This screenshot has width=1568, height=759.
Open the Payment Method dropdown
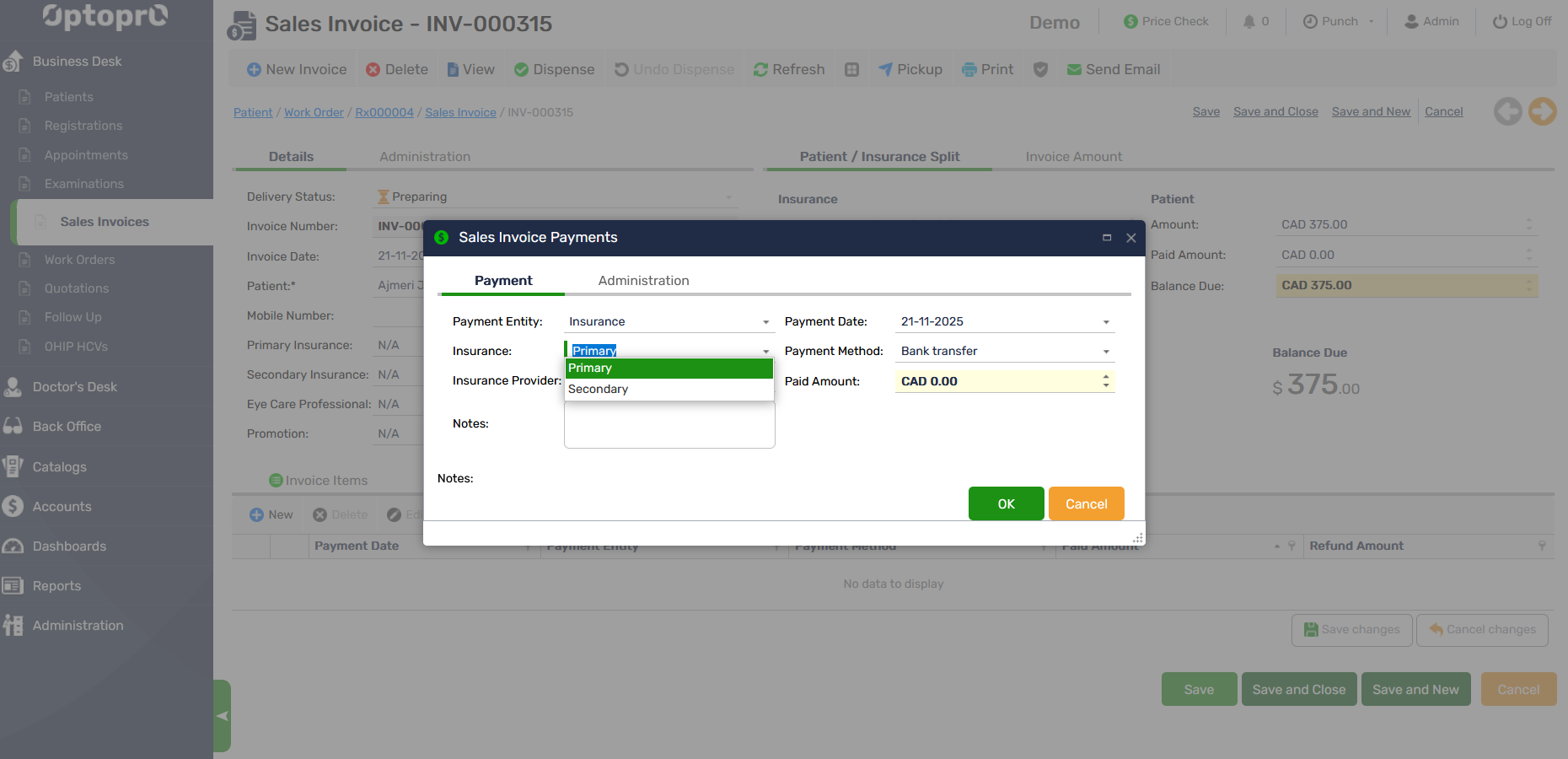1106,352
